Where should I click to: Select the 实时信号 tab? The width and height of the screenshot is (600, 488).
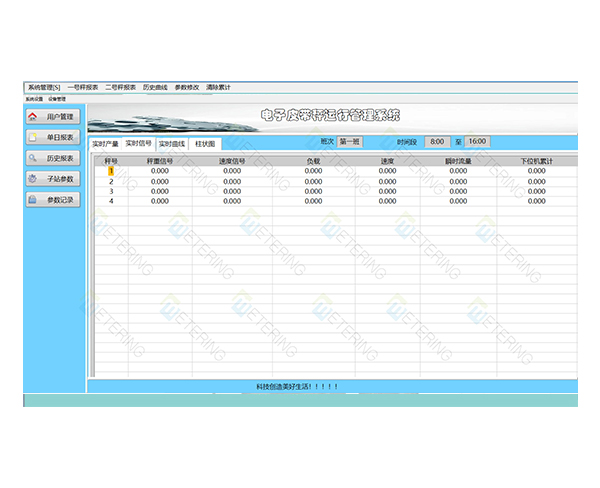(x=139, y=143)
